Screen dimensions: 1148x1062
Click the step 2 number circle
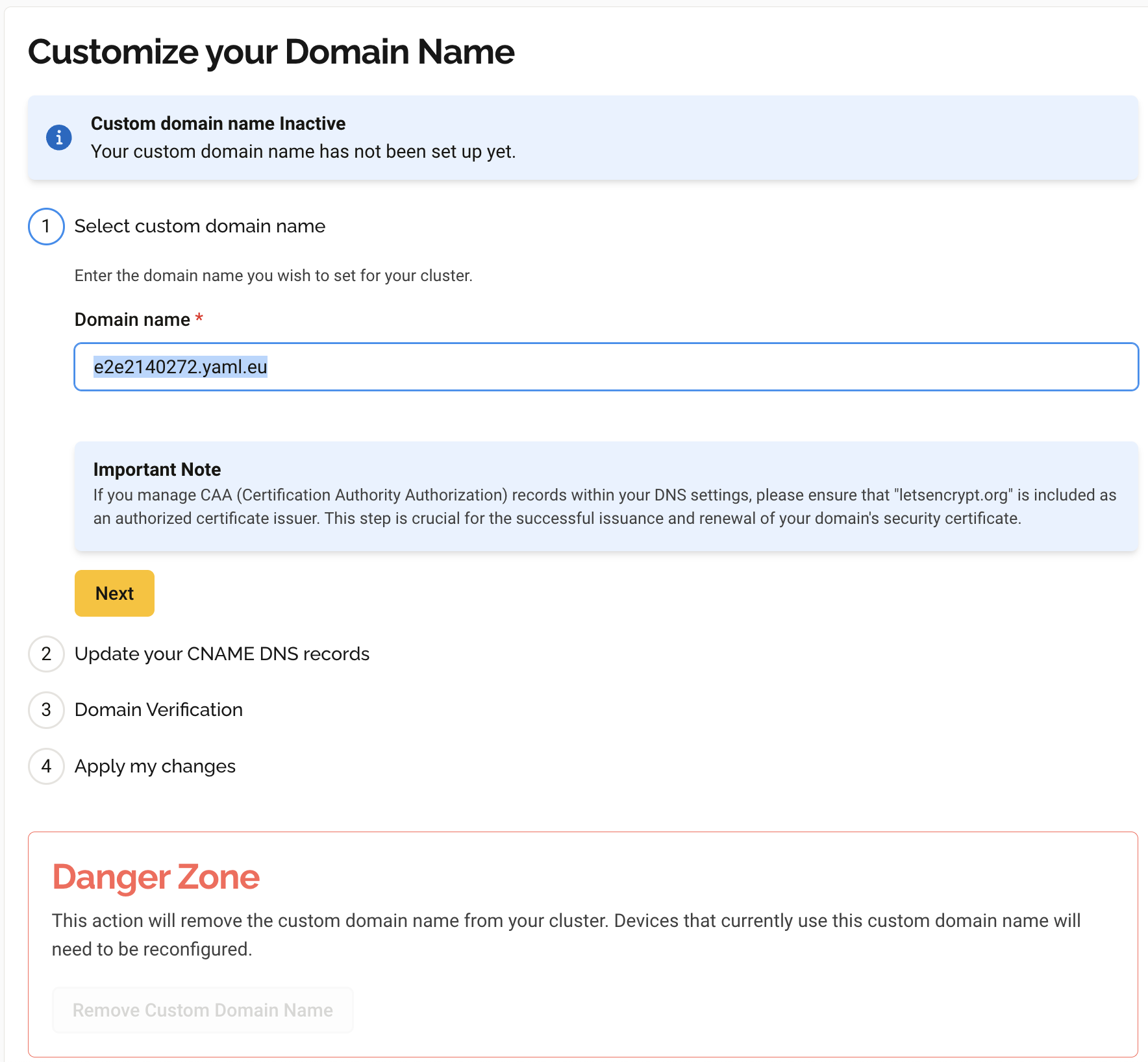coord(46,654)
